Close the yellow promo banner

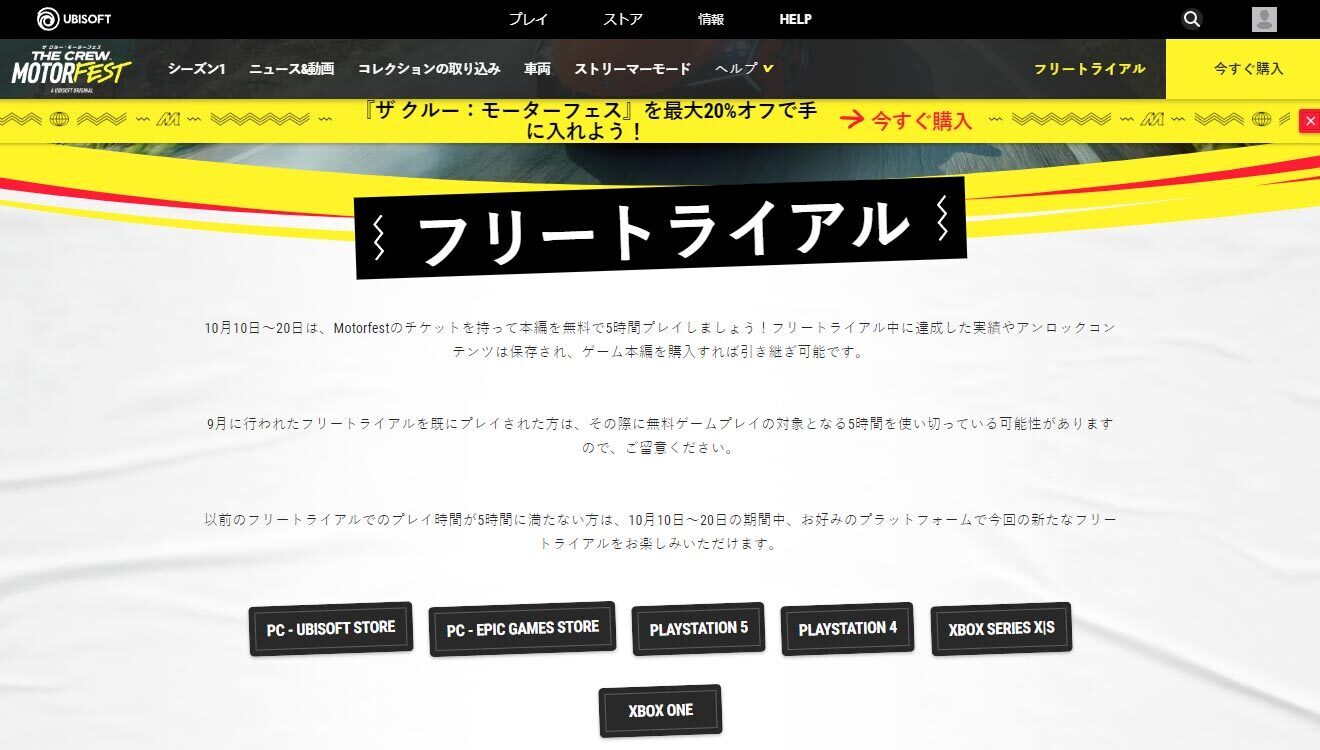point(1309,121)
